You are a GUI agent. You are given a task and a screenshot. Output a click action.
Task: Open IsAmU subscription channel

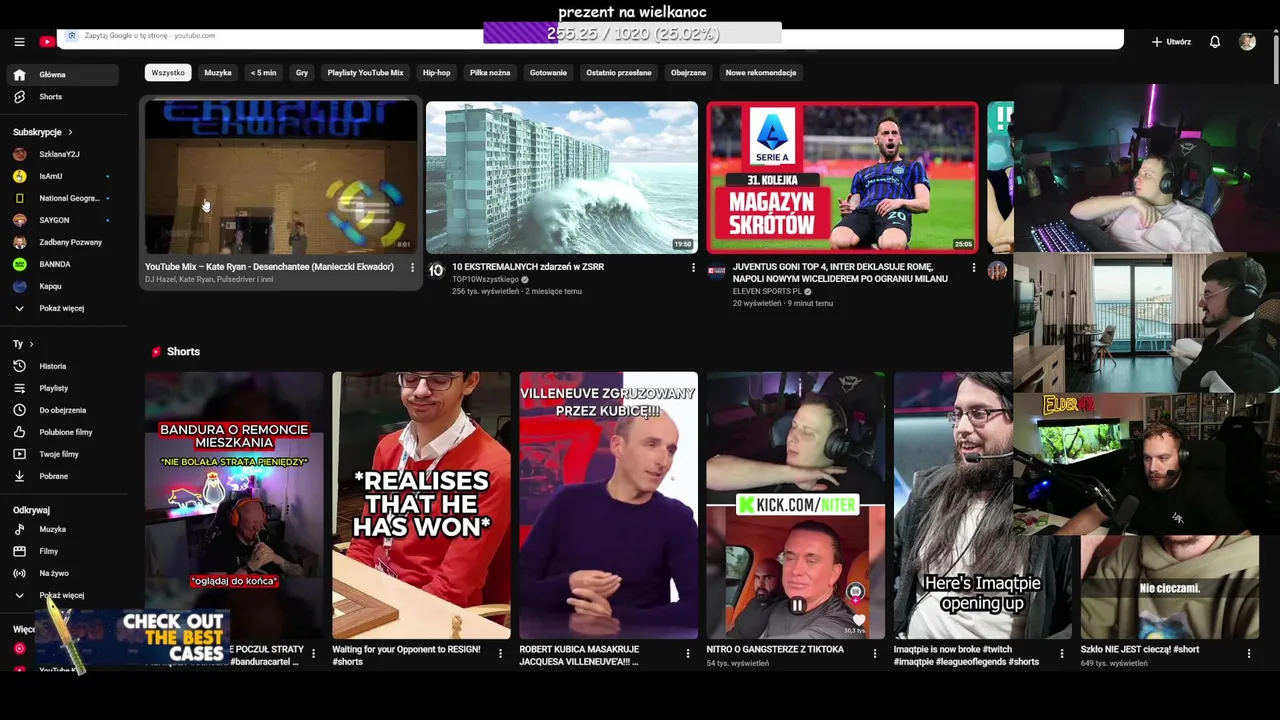(50, 176)
